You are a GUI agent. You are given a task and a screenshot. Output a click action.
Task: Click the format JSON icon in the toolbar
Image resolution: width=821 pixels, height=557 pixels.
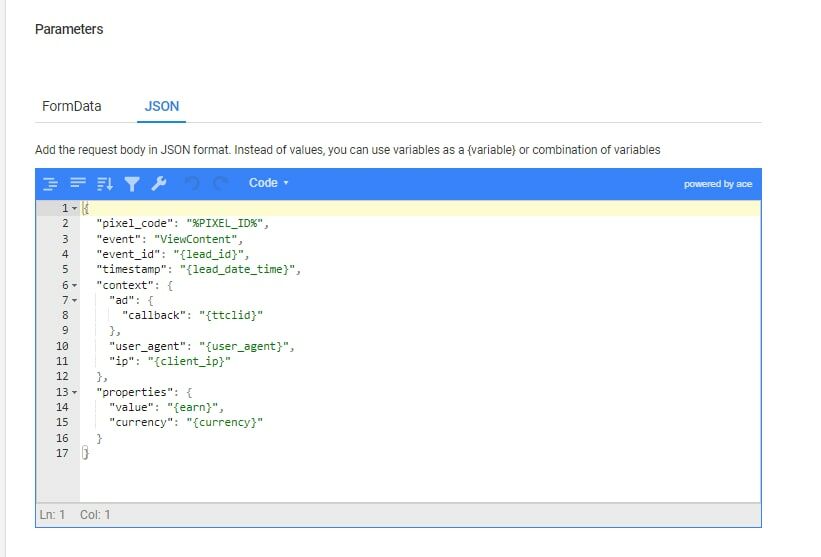coord(51,184)
